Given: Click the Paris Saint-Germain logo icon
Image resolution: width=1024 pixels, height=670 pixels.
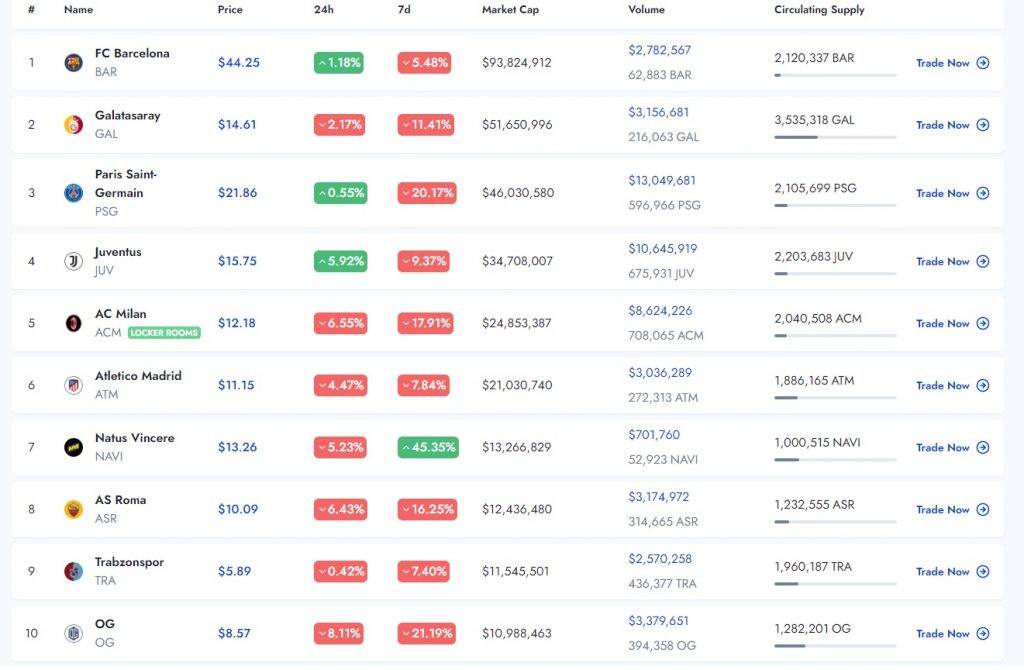Looking at the screenshot, I should point(73,193).
